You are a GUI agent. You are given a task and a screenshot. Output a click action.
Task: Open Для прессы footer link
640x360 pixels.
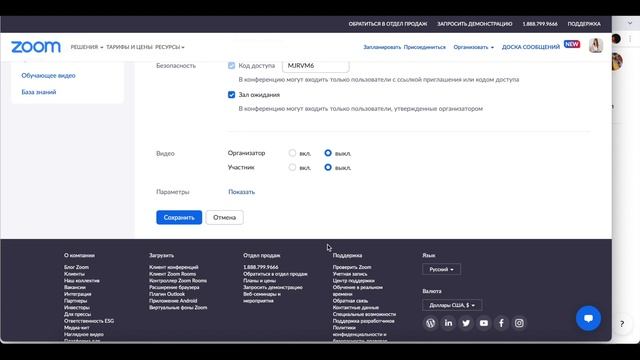coord(78,314)
